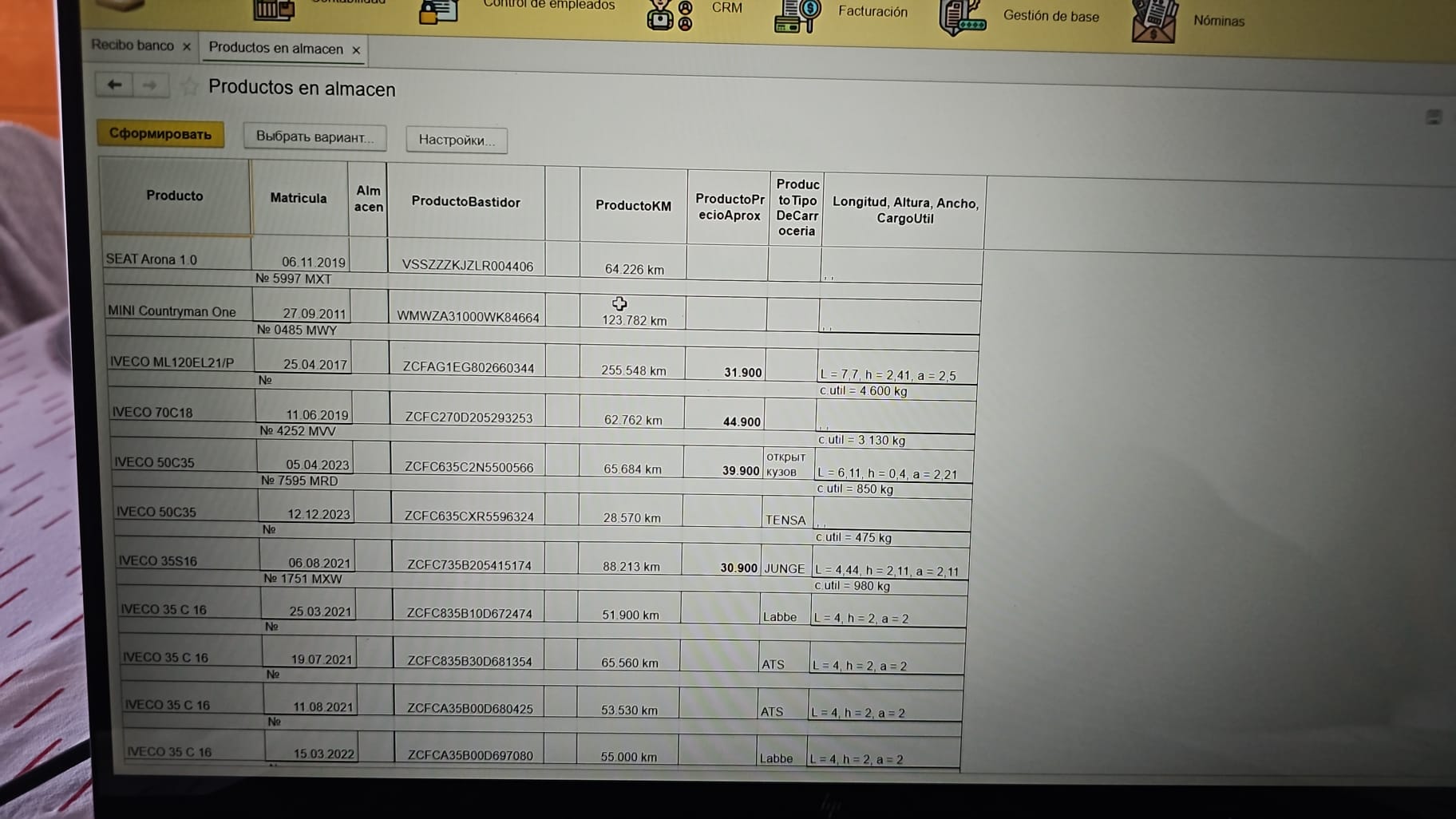Click the ProductoKM column header

click(633, 206)
